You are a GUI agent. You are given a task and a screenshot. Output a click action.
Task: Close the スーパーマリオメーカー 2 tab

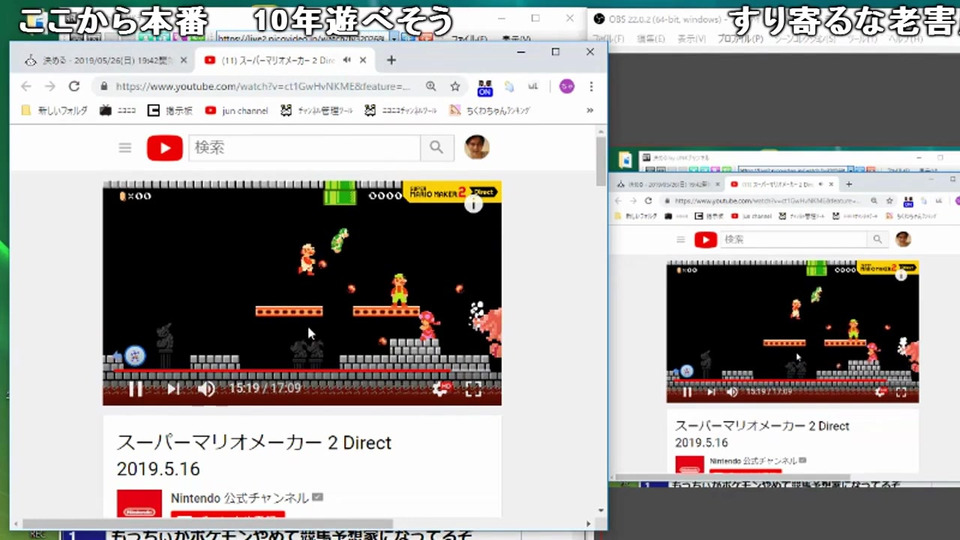point(363,60)
